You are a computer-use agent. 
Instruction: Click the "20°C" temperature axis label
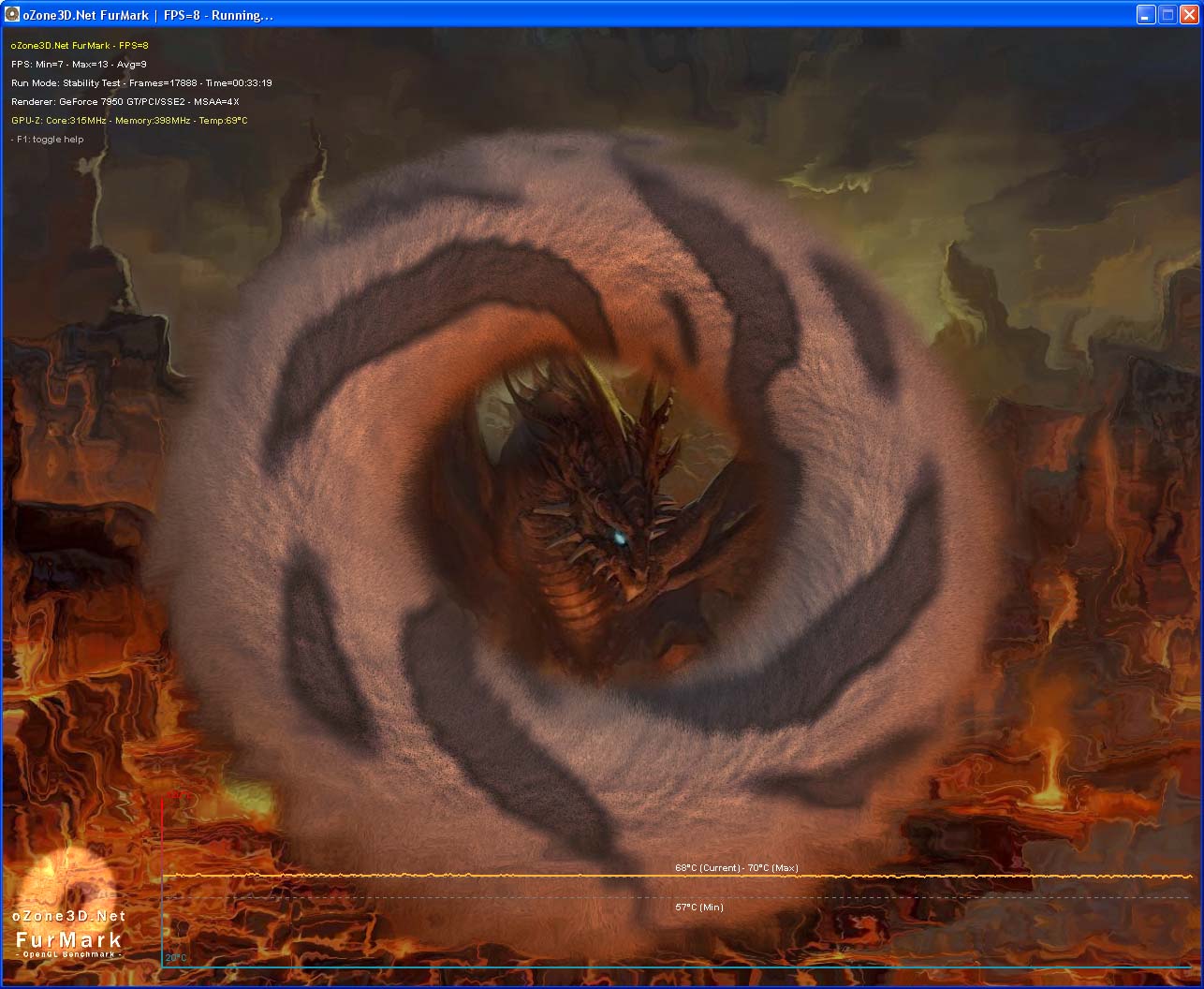(176, 958)
